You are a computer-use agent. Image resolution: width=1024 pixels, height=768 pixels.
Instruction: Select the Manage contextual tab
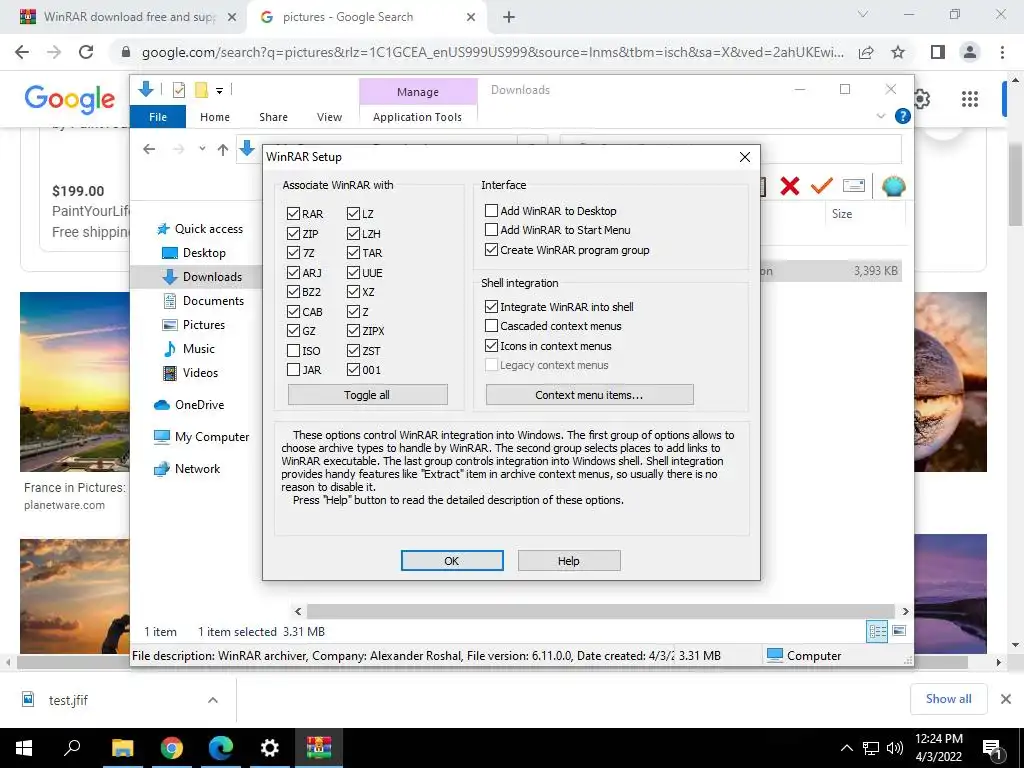(418, 92)
